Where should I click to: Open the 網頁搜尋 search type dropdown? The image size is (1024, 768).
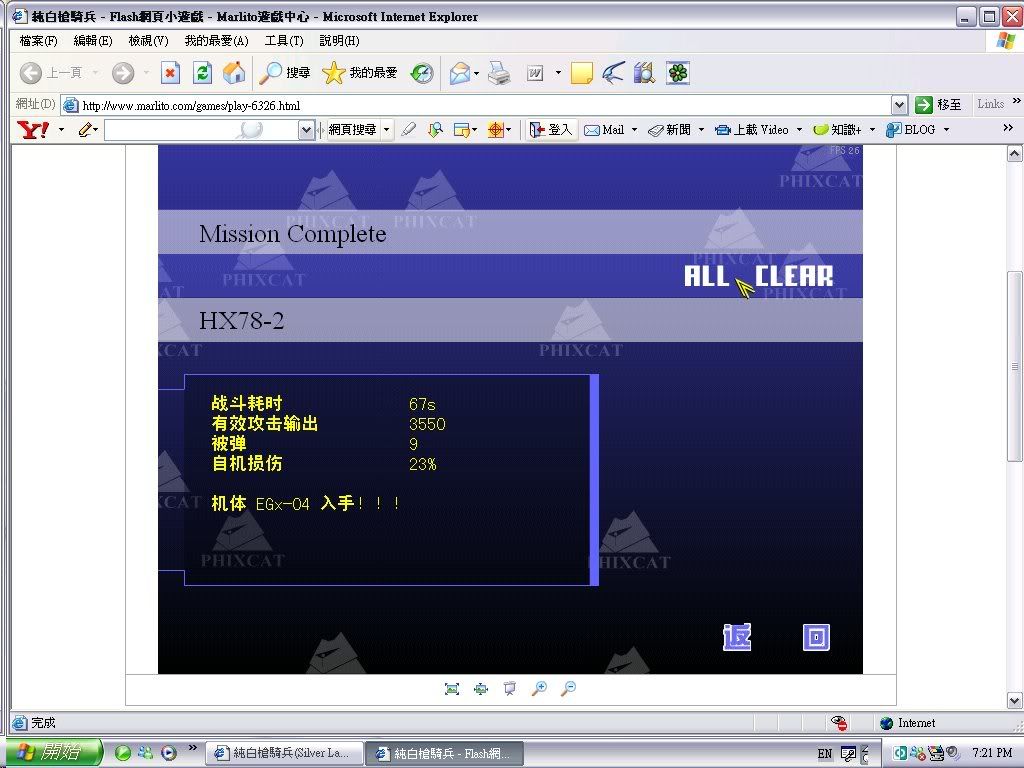point(387,130)
